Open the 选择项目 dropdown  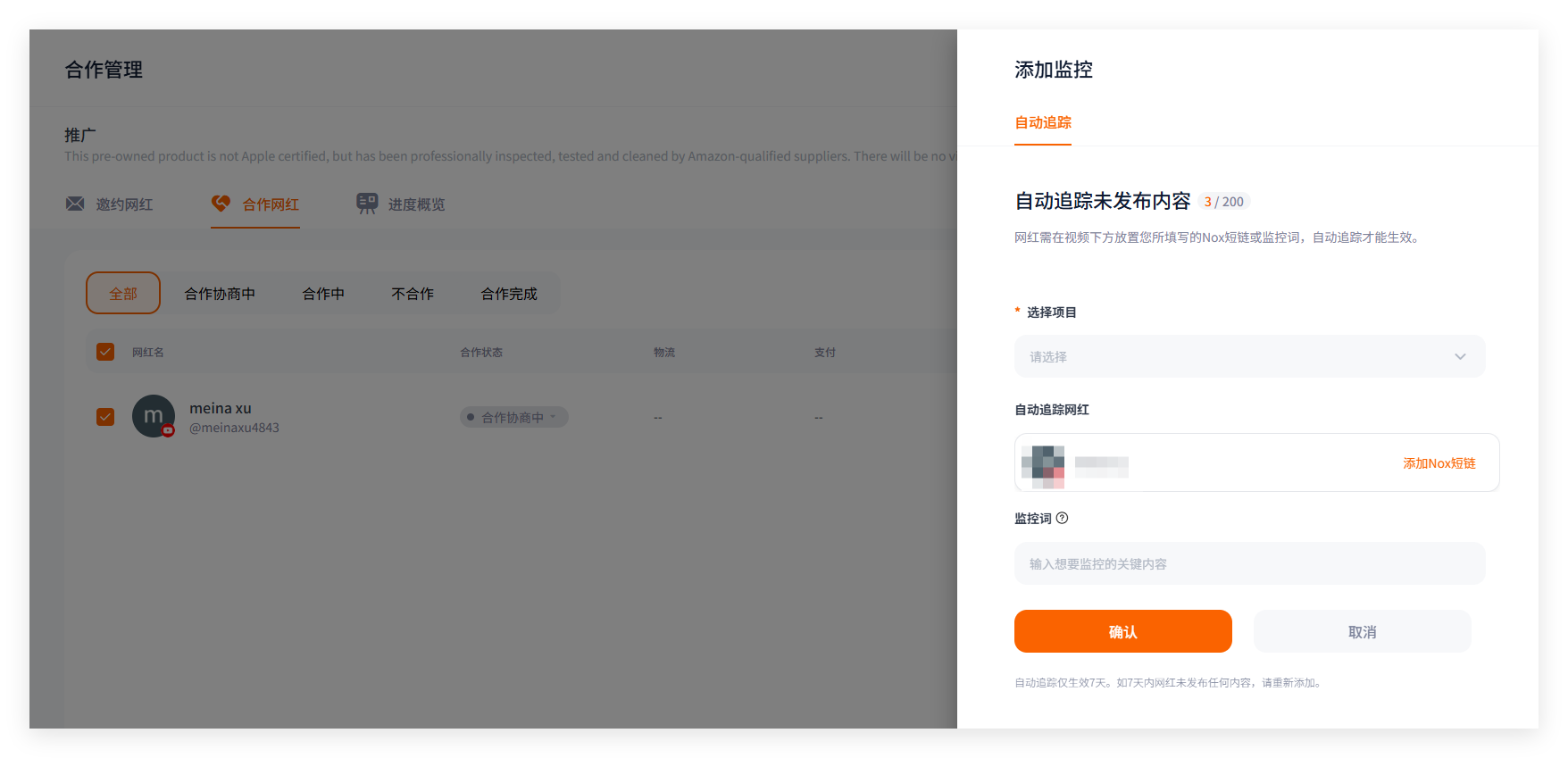click(1249, 356)
